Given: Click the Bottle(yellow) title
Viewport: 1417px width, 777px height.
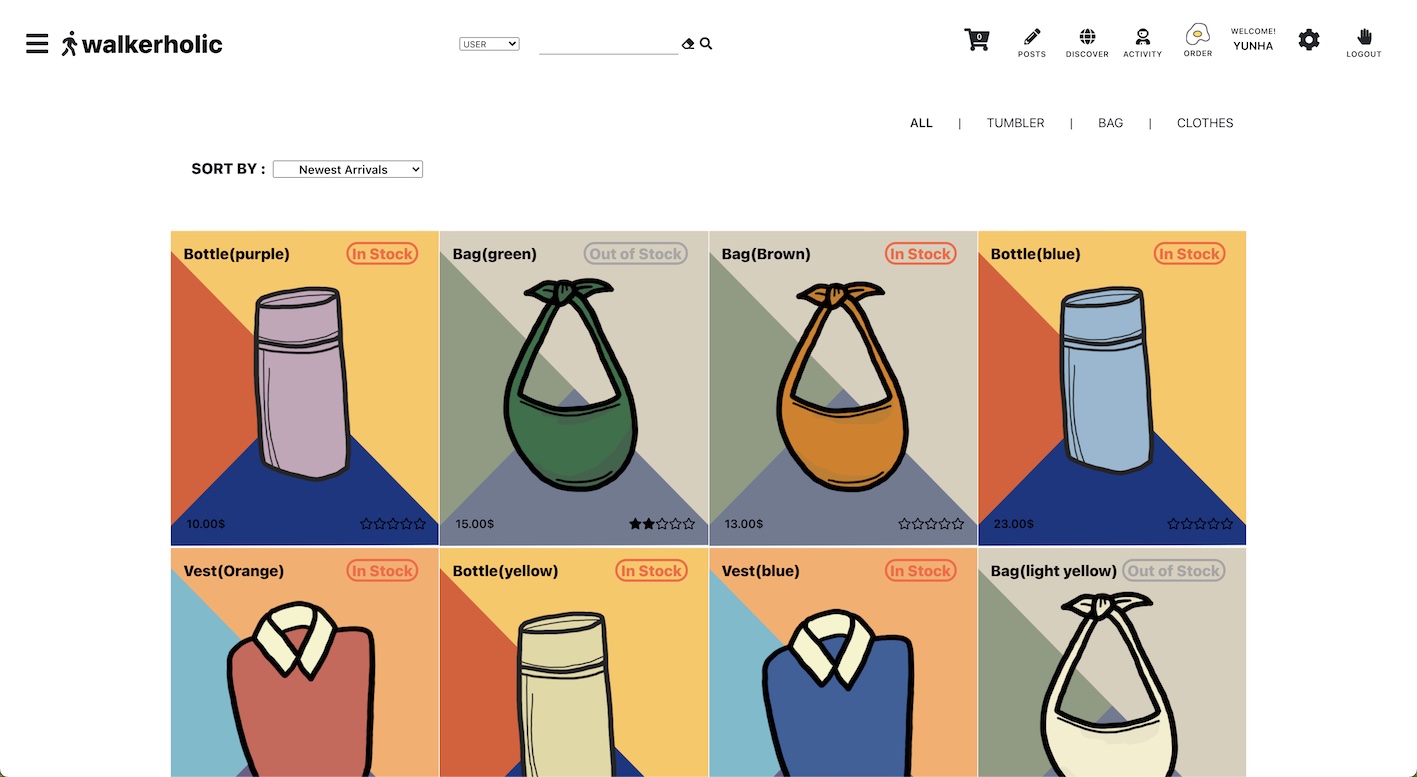Looking at the screenshot, I should coord(505,571).
